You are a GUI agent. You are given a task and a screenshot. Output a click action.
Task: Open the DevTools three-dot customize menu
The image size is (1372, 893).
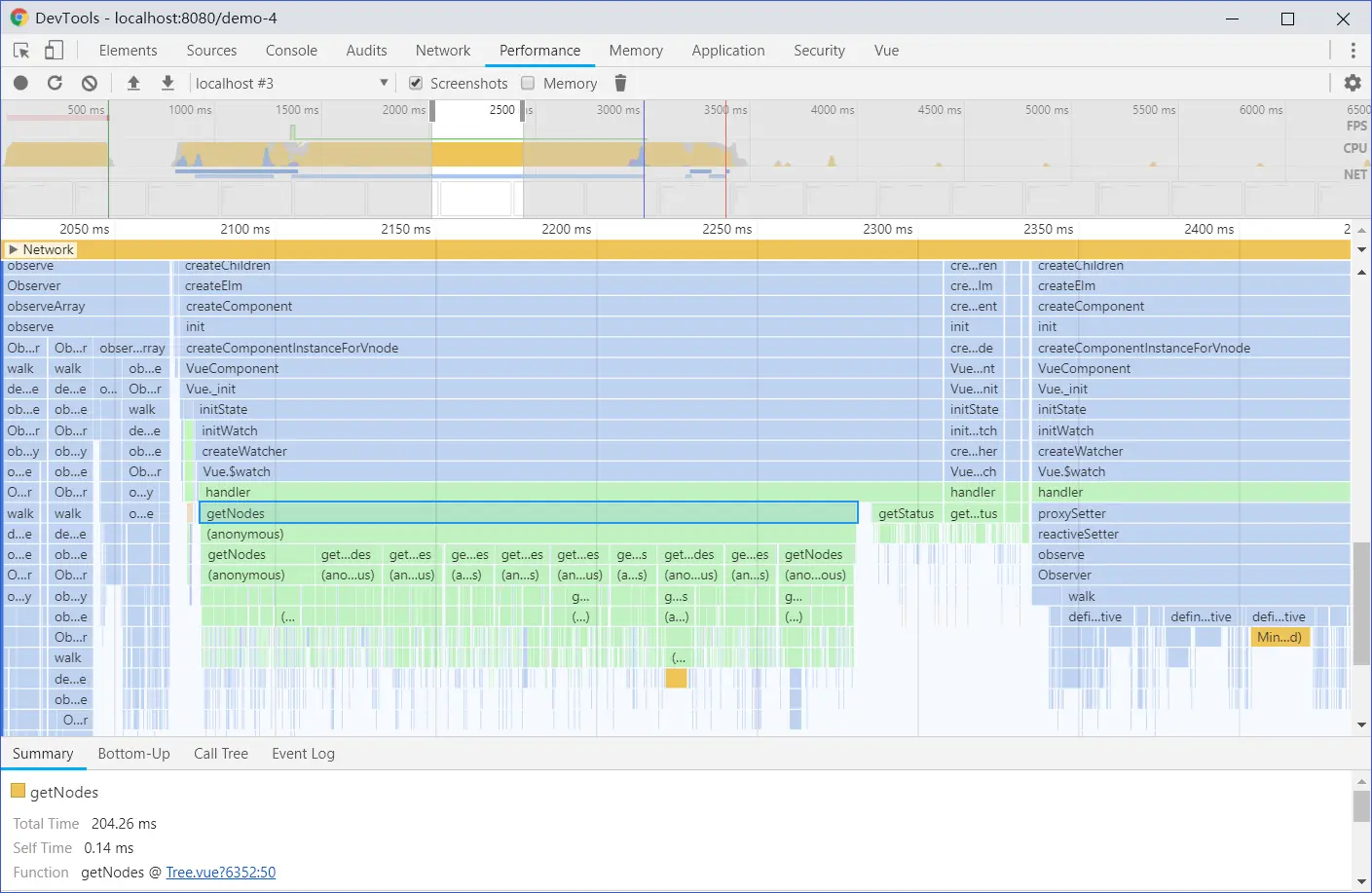click(x=1353, y=51)
